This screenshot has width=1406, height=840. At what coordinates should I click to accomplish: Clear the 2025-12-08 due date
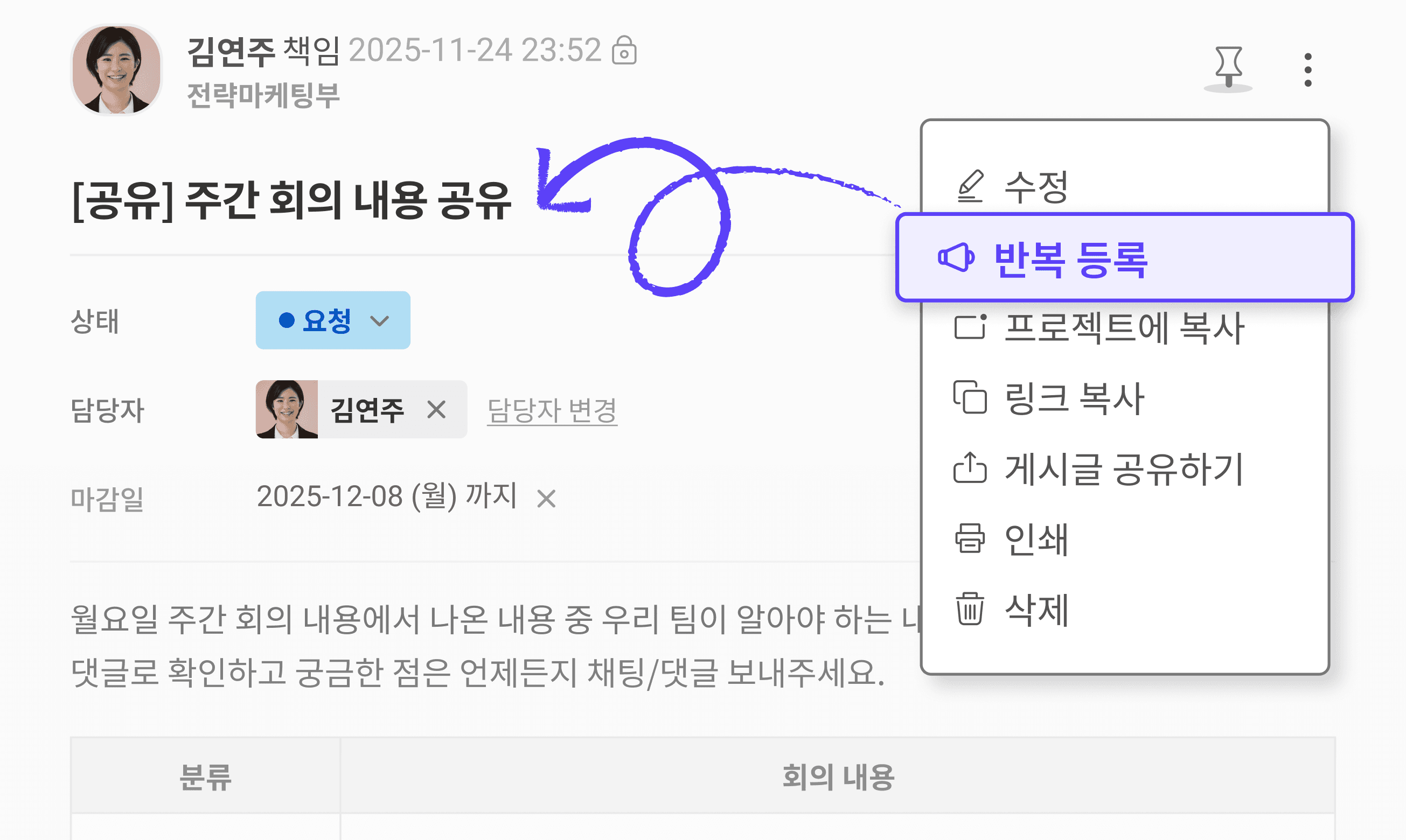coord(546,499)
